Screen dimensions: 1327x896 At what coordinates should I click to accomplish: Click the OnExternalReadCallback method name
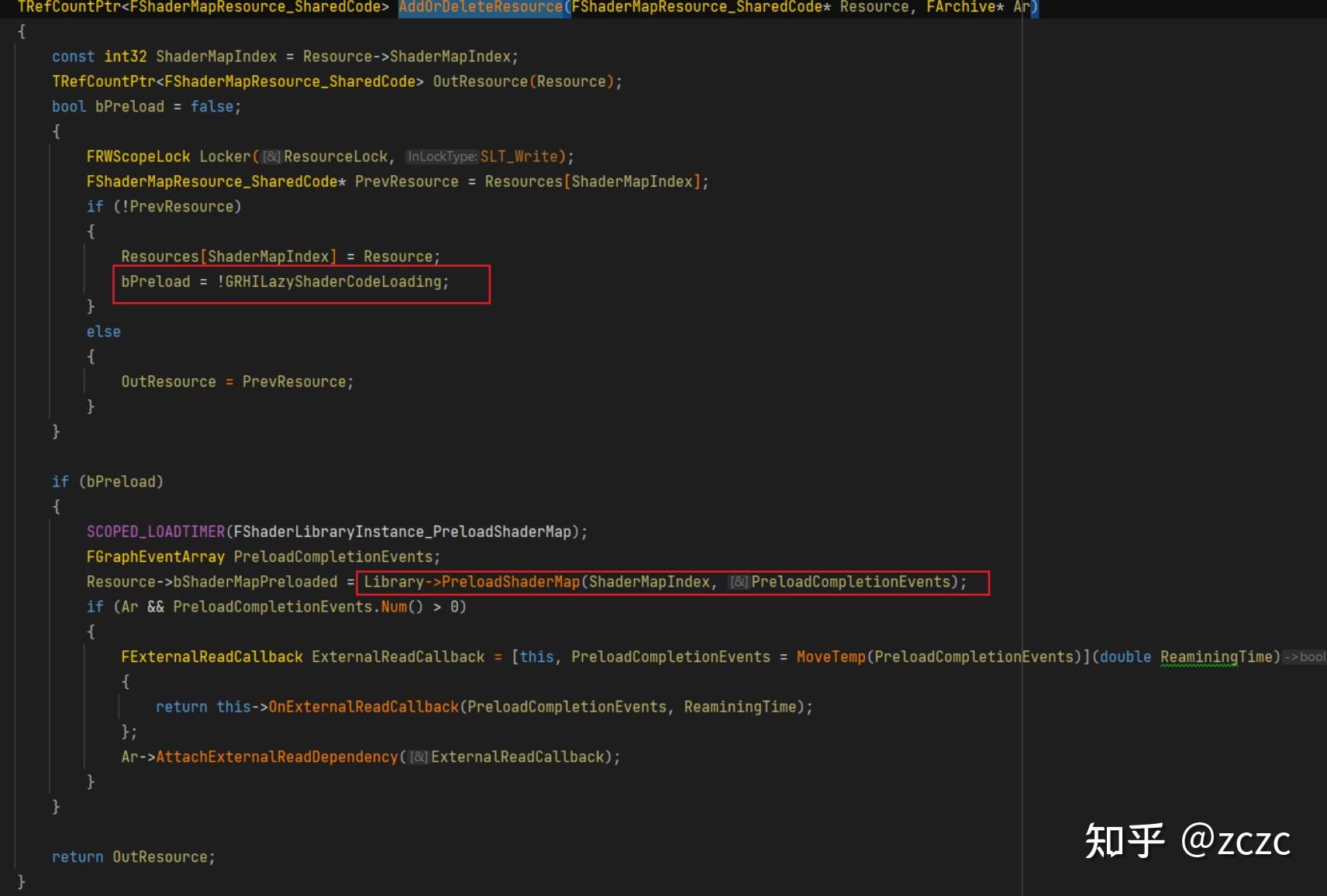(x=364, y=707)
